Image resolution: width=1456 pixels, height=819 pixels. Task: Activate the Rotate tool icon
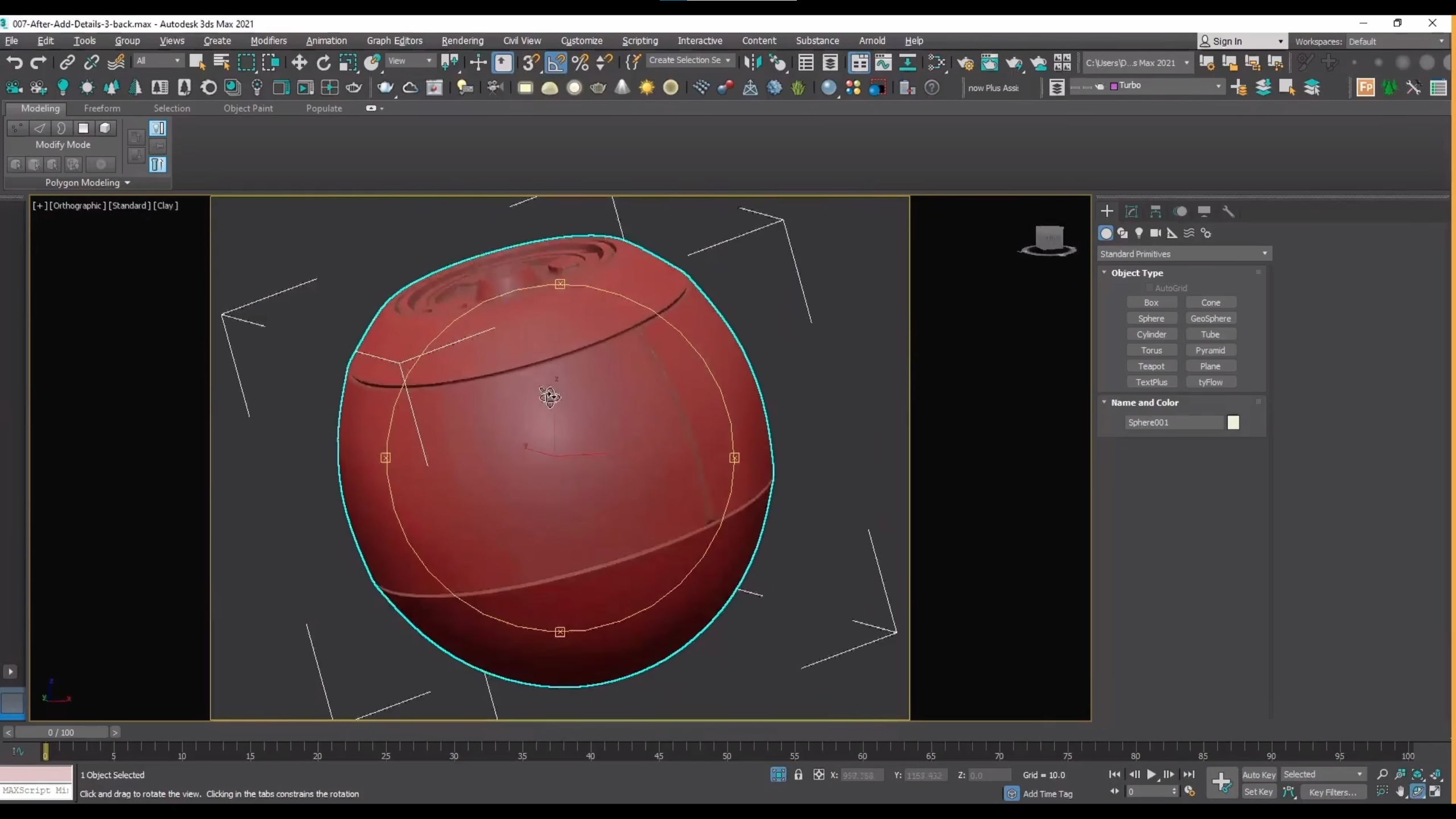[x=324, y=63]
